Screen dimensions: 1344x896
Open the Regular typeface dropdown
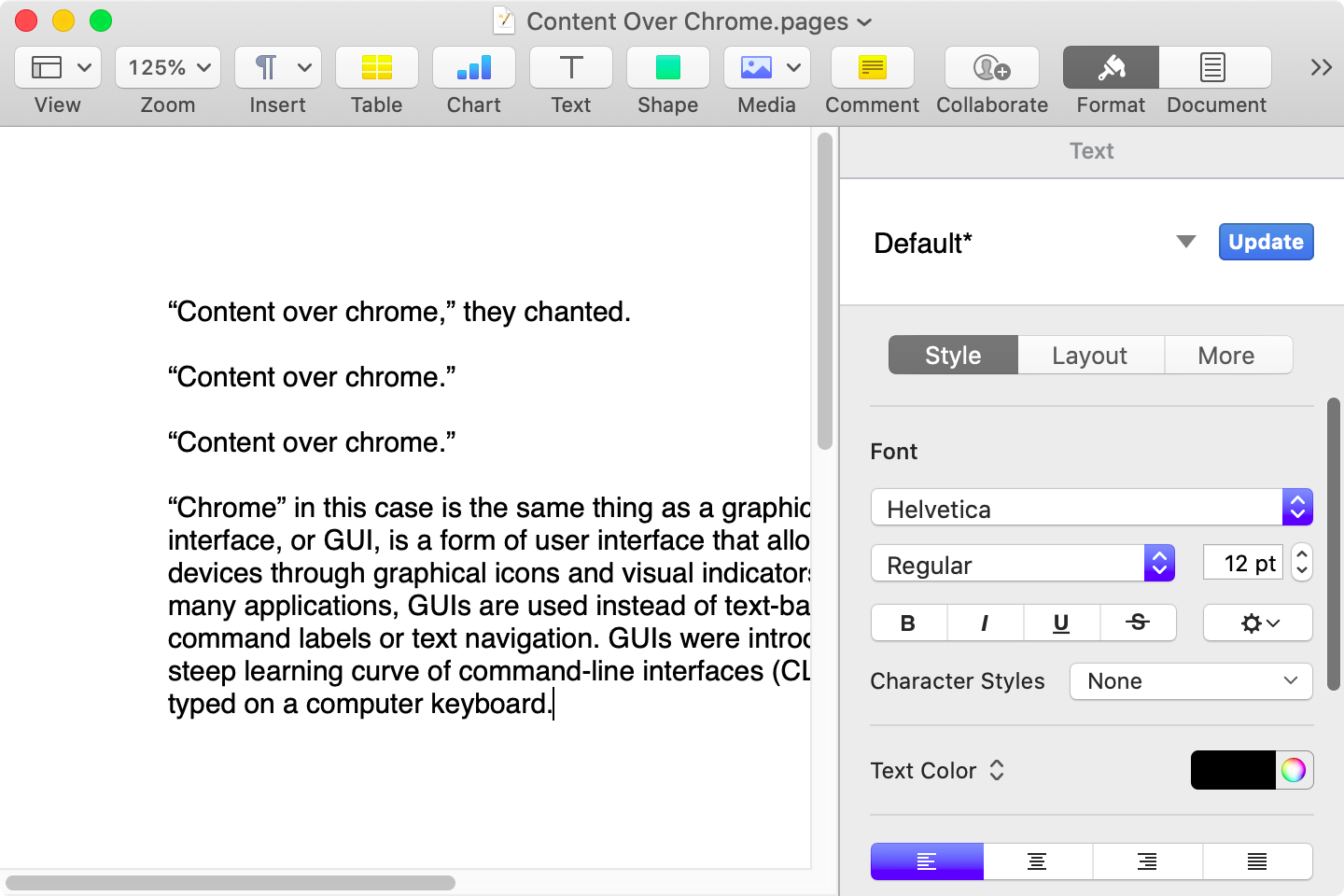(1158, 563)
